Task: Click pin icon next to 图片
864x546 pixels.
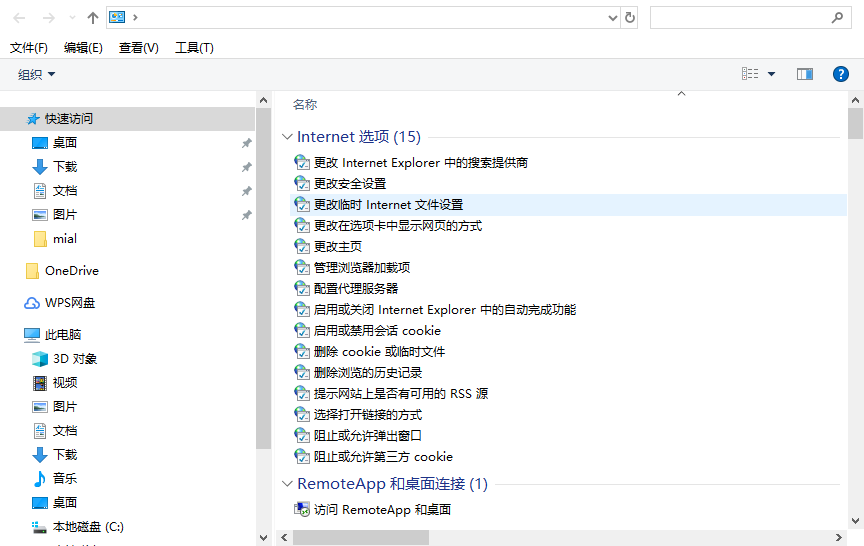Action: pyautogui.click(x=246, y=215)
